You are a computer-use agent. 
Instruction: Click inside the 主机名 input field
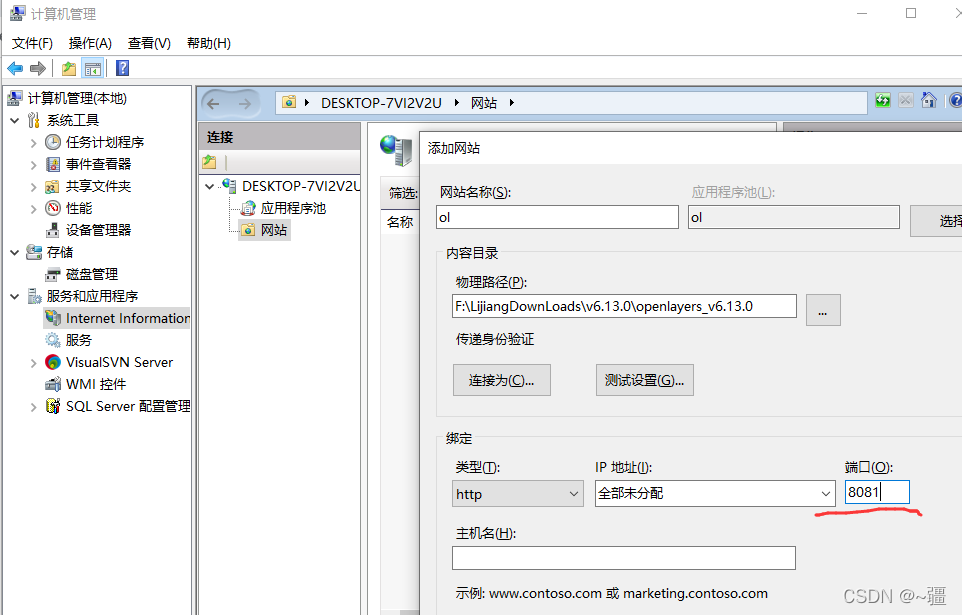(x=625, y=557)
